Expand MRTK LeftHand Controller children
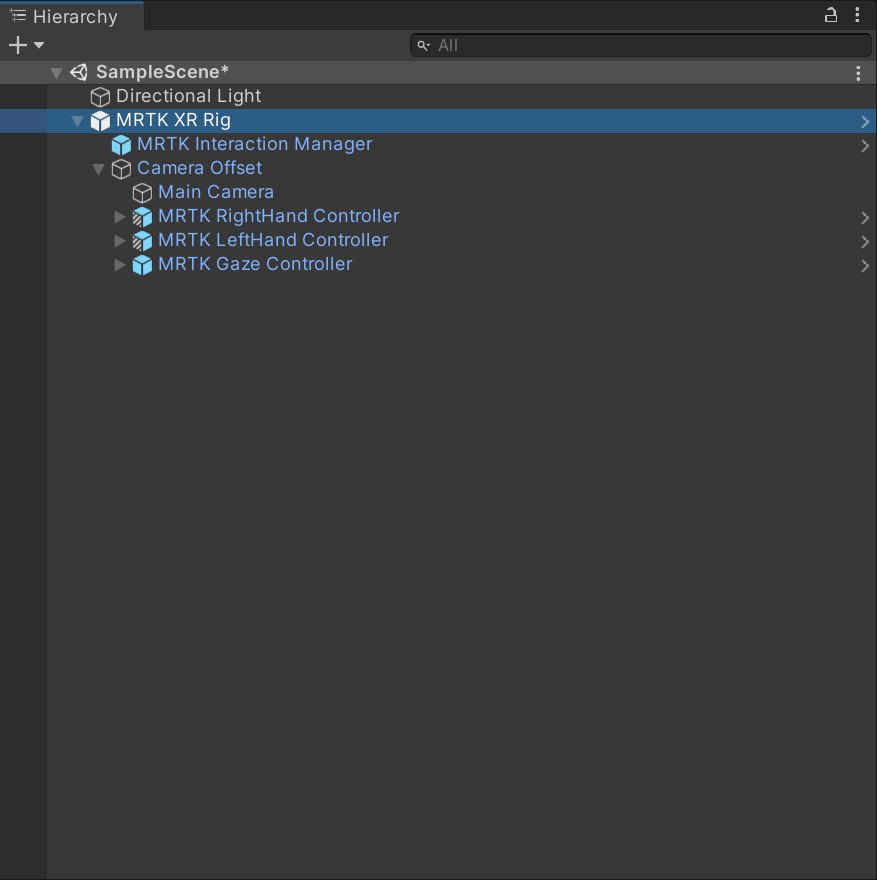The width and height of the screenshot is (877, 880). (120, 240)
